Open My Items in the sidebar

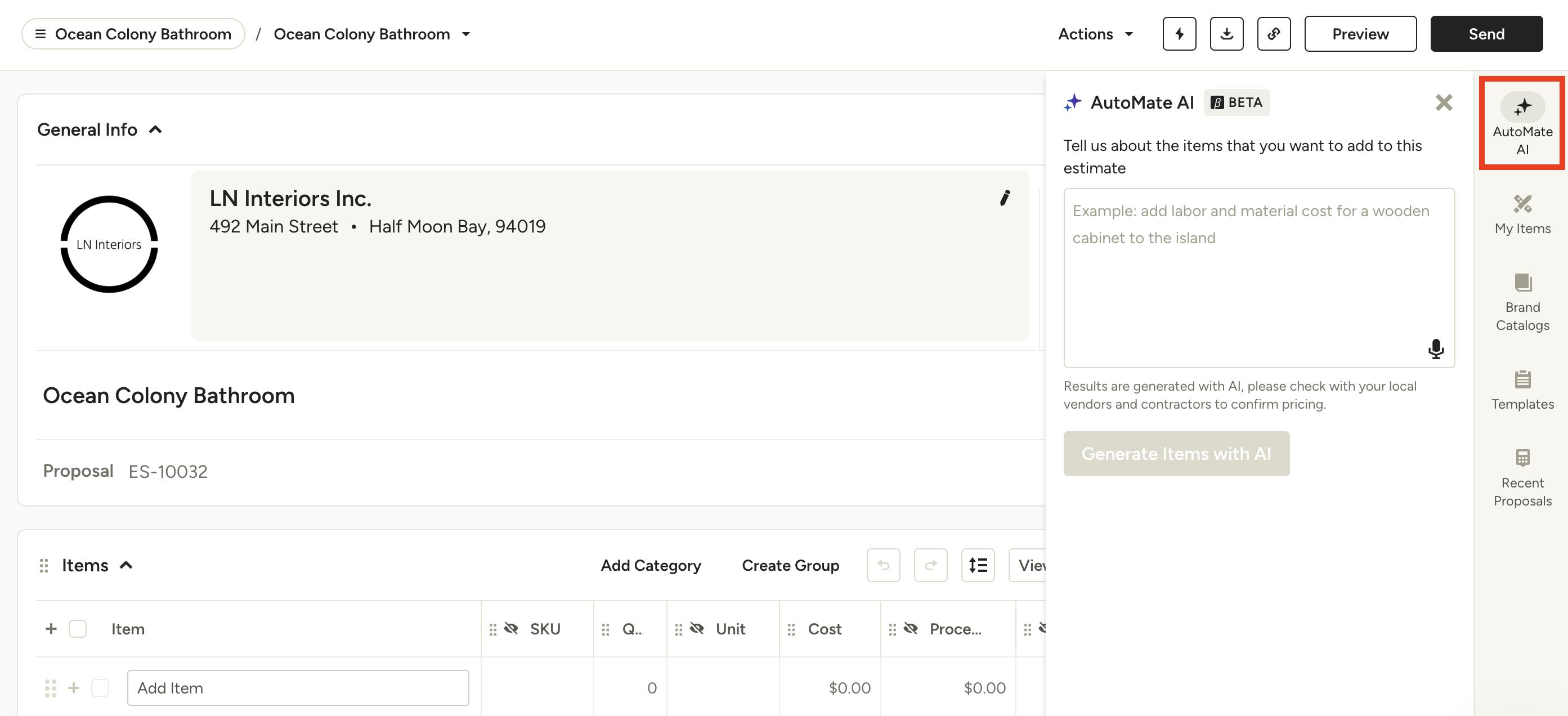coord(1522,215)
